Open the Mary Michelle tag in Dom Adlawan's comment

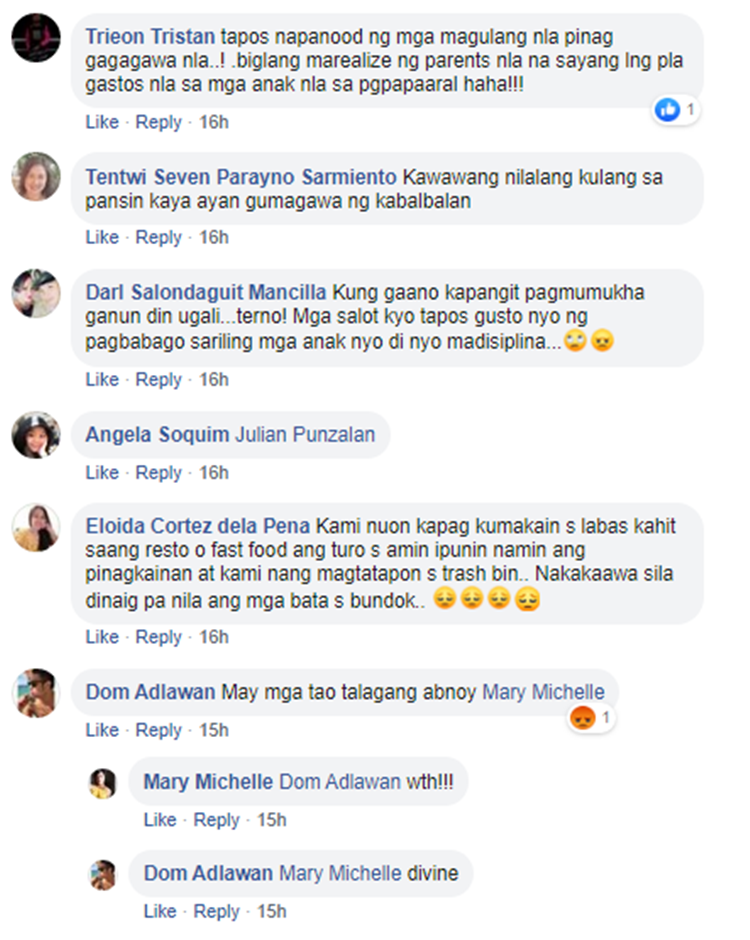pyautogui.click(x=543, y=692)
